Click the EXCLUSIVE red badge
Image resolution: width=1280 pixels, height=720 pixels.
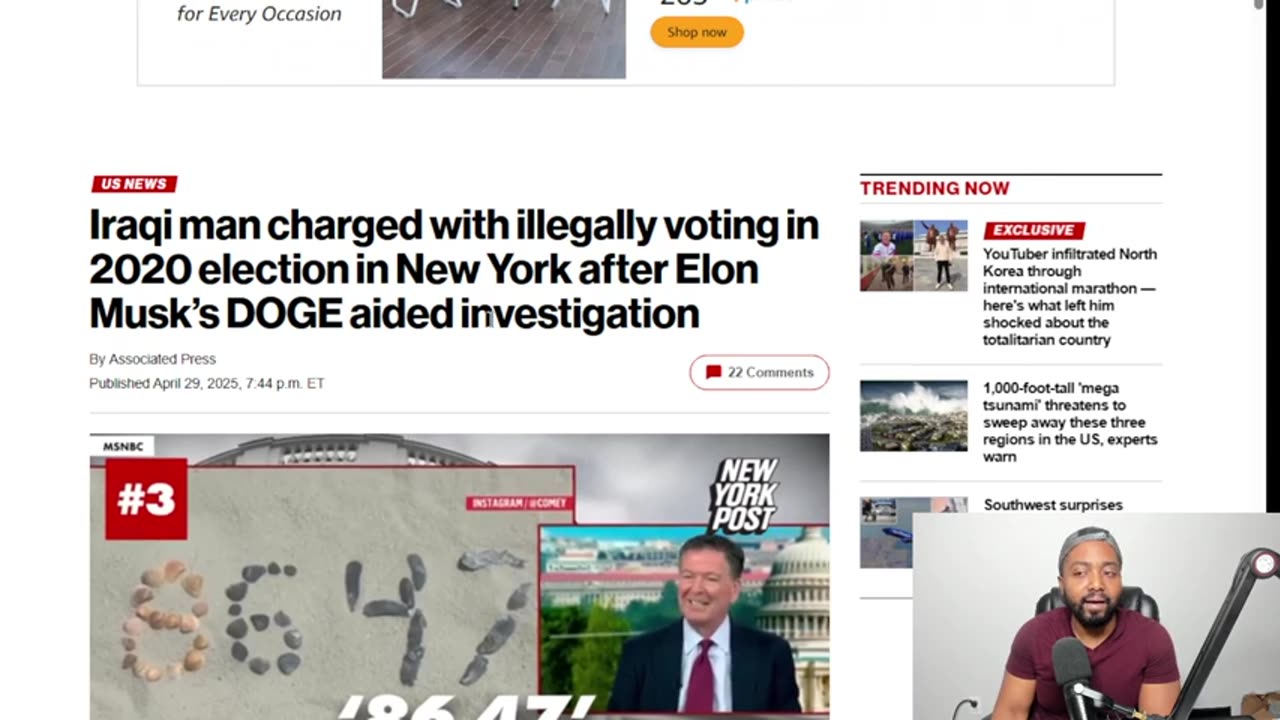tap(1034, 230)
